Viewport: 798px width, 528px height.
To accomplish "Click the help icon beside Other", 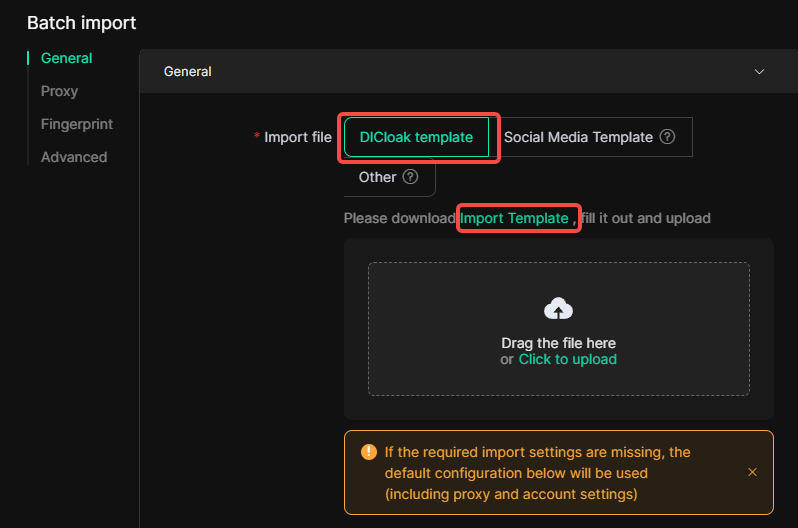I will coord(410,177).
